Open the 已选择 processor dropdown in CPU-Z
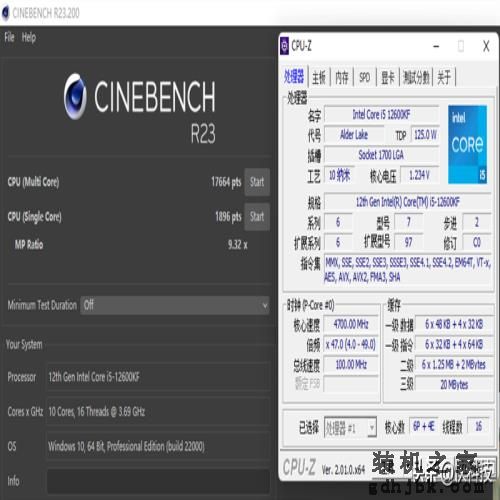The height and width of the screenshot is (500, 500). coord(350,427)
